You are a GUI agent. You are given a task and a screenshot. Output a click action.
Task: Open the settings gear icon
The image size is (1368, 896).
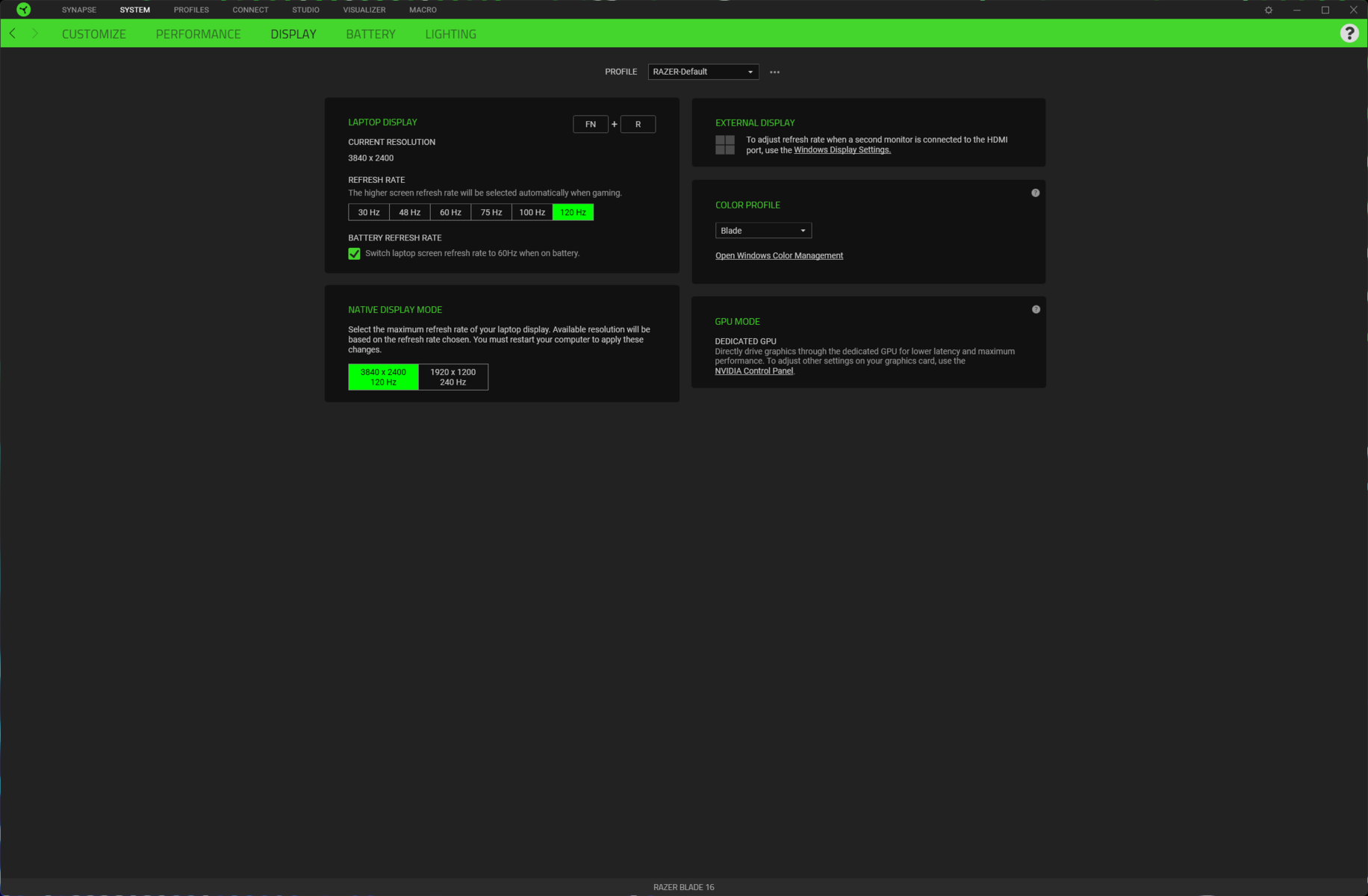point(1269,10)
